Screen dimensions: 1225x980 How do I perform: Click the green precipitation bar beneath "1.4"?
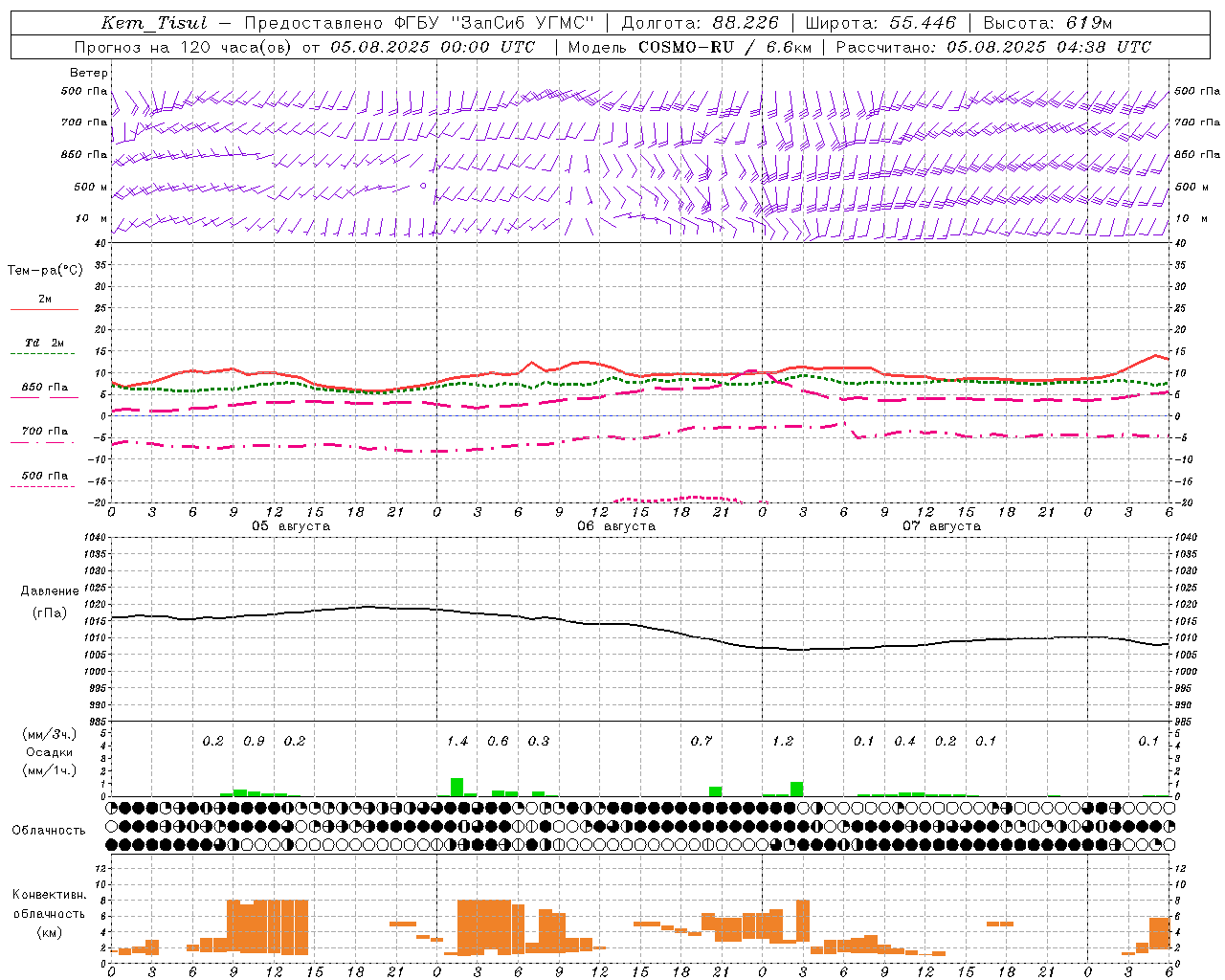pyautogui.click(x=457, y=787)
